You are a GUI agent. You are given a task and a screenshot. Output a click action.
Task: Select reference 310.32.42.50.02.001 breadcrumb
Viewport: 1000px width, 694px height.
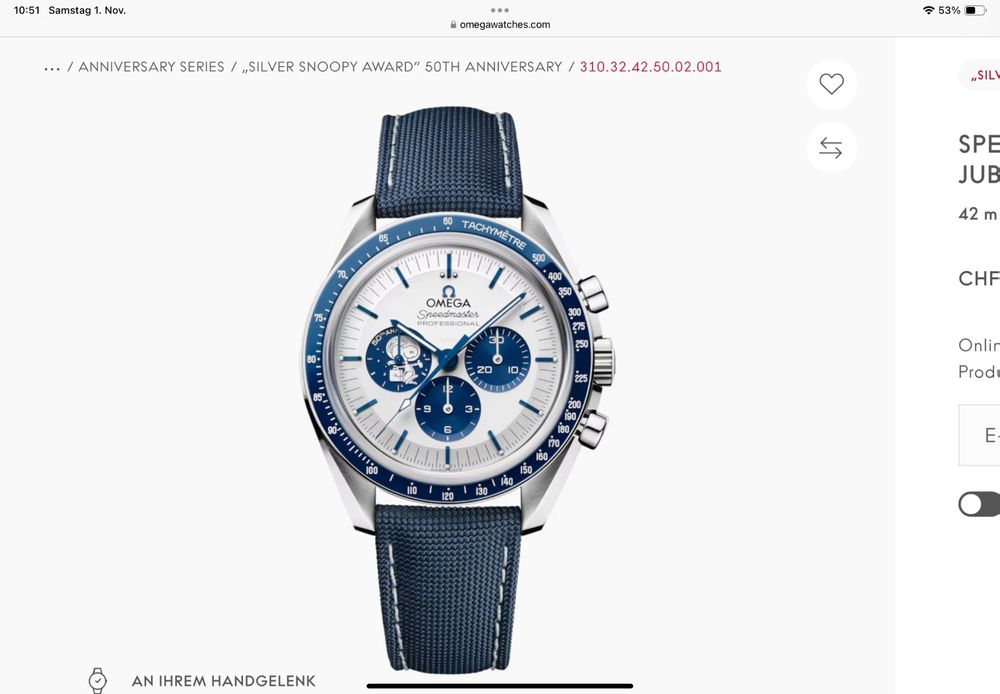[x=651, y=67]
